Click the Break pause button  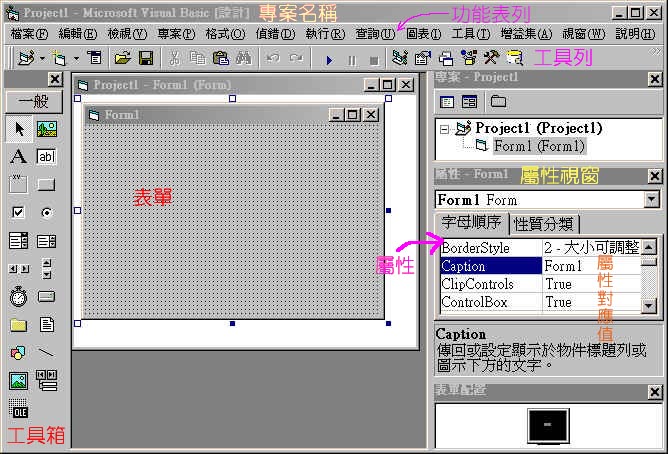tap(352, 61)
